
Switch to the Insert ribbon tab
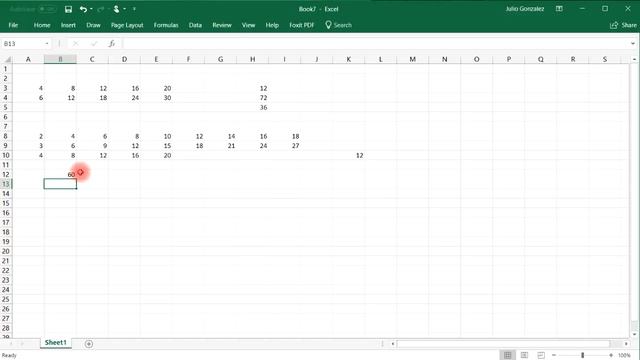(68, 25)
